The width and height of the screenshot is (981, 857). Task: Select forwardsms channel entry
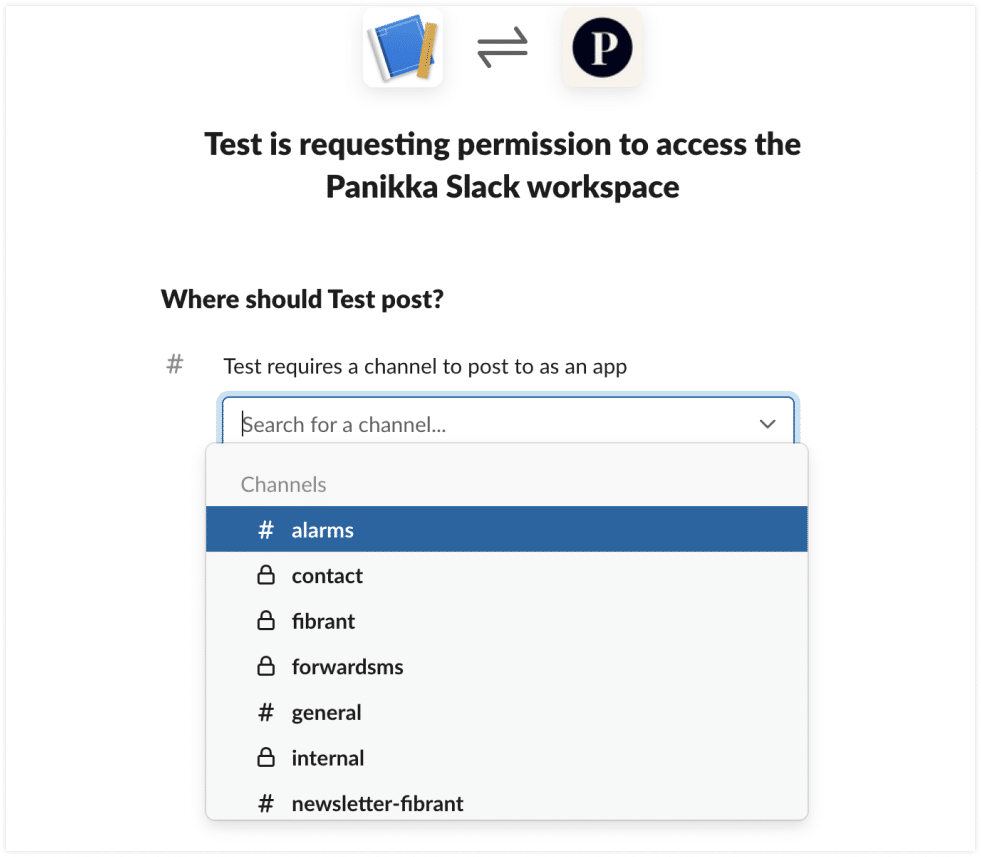coord(347,667)
